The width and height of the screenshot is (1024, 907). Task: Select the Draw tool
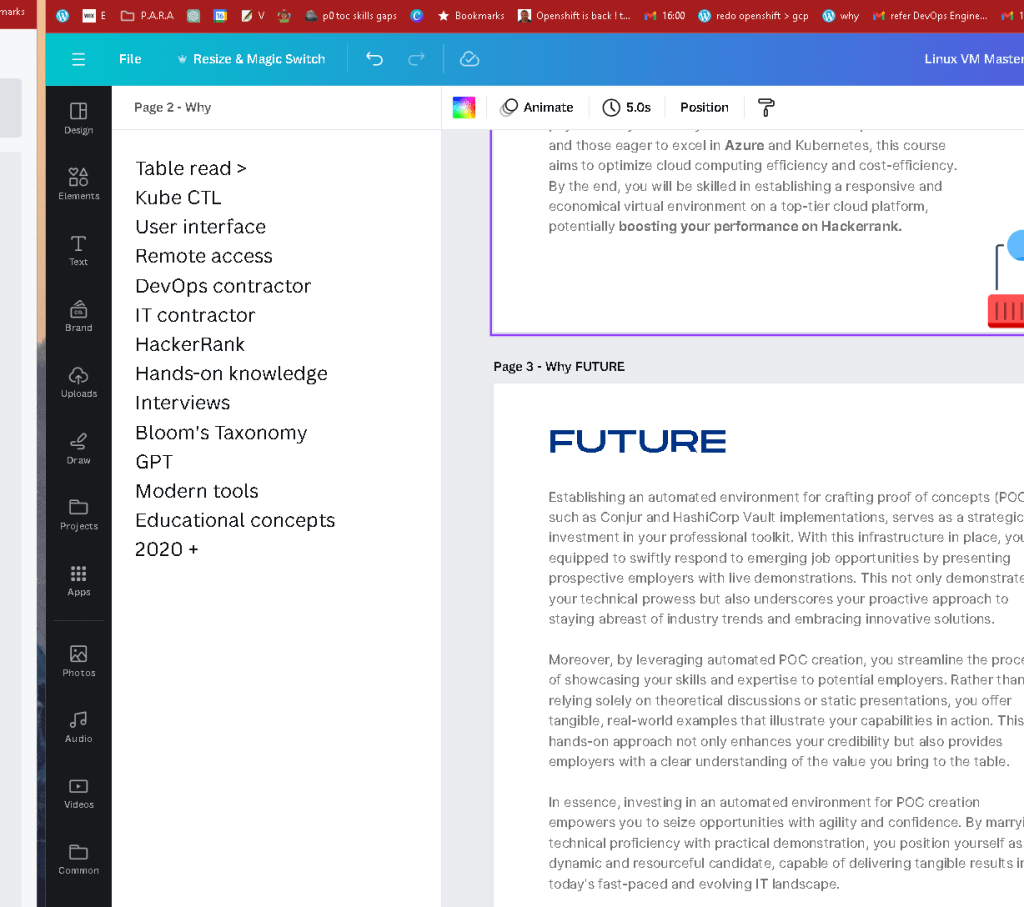(x=78, y=449)
